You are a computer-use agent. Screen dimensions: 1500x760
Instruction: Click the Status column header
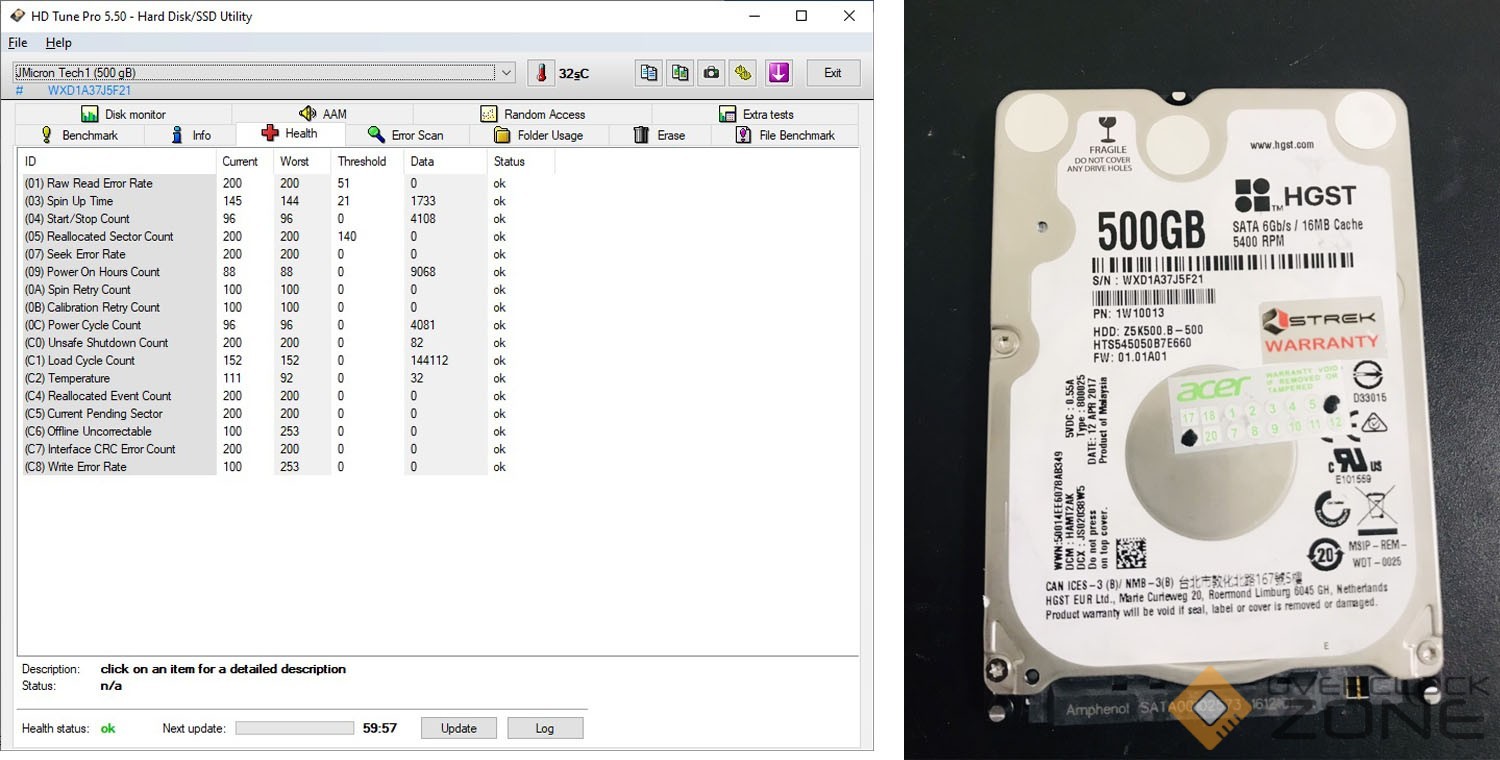click(x=521, y=161)
